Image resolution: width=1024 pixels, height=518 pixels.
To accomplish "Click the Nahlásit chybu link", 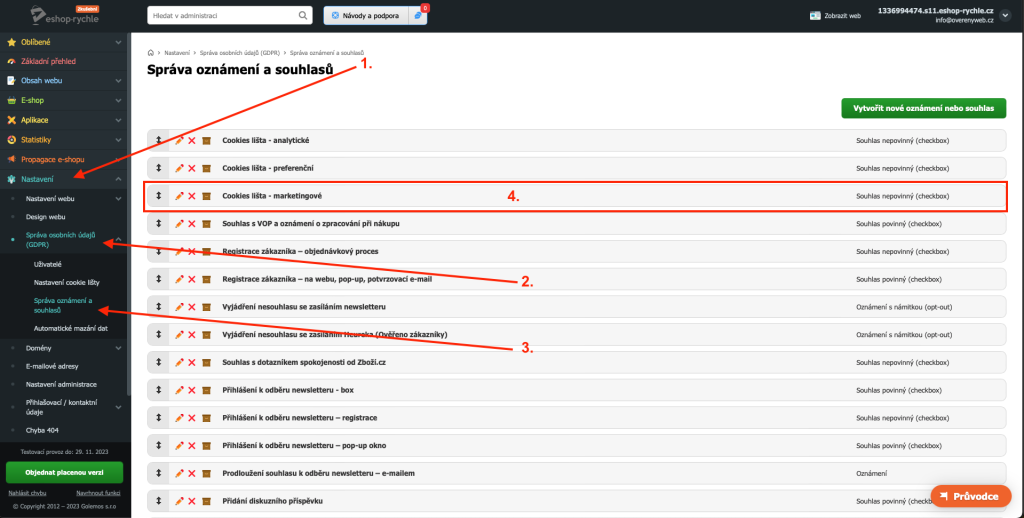I will click(x=27, y=493).
